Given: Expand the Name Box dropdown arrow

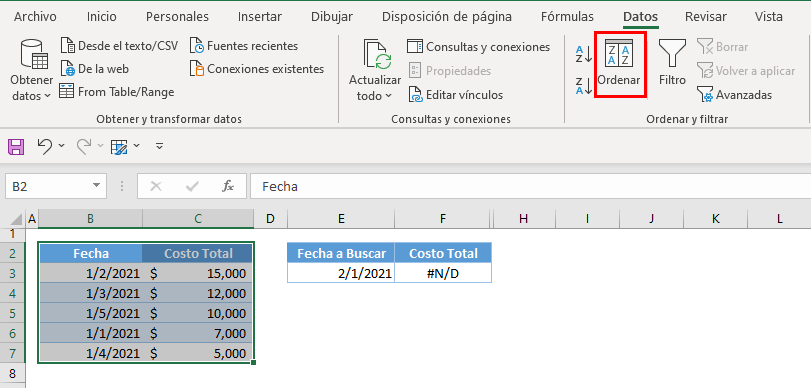Looking at the screenshot, I should pos(96,186).
